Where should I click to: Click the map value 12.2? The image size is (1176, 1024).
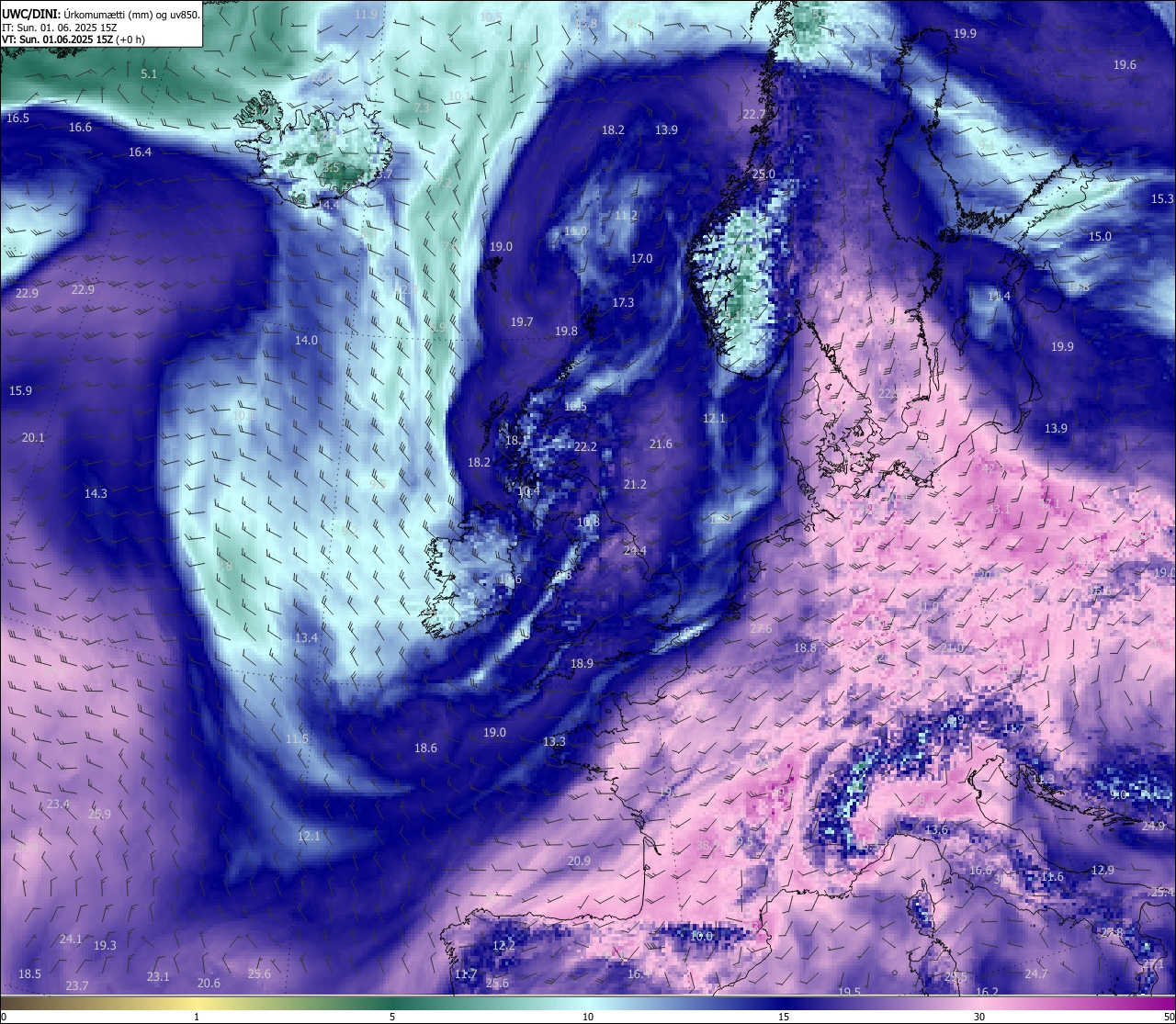pyautogui.click(x=503, y=945)
